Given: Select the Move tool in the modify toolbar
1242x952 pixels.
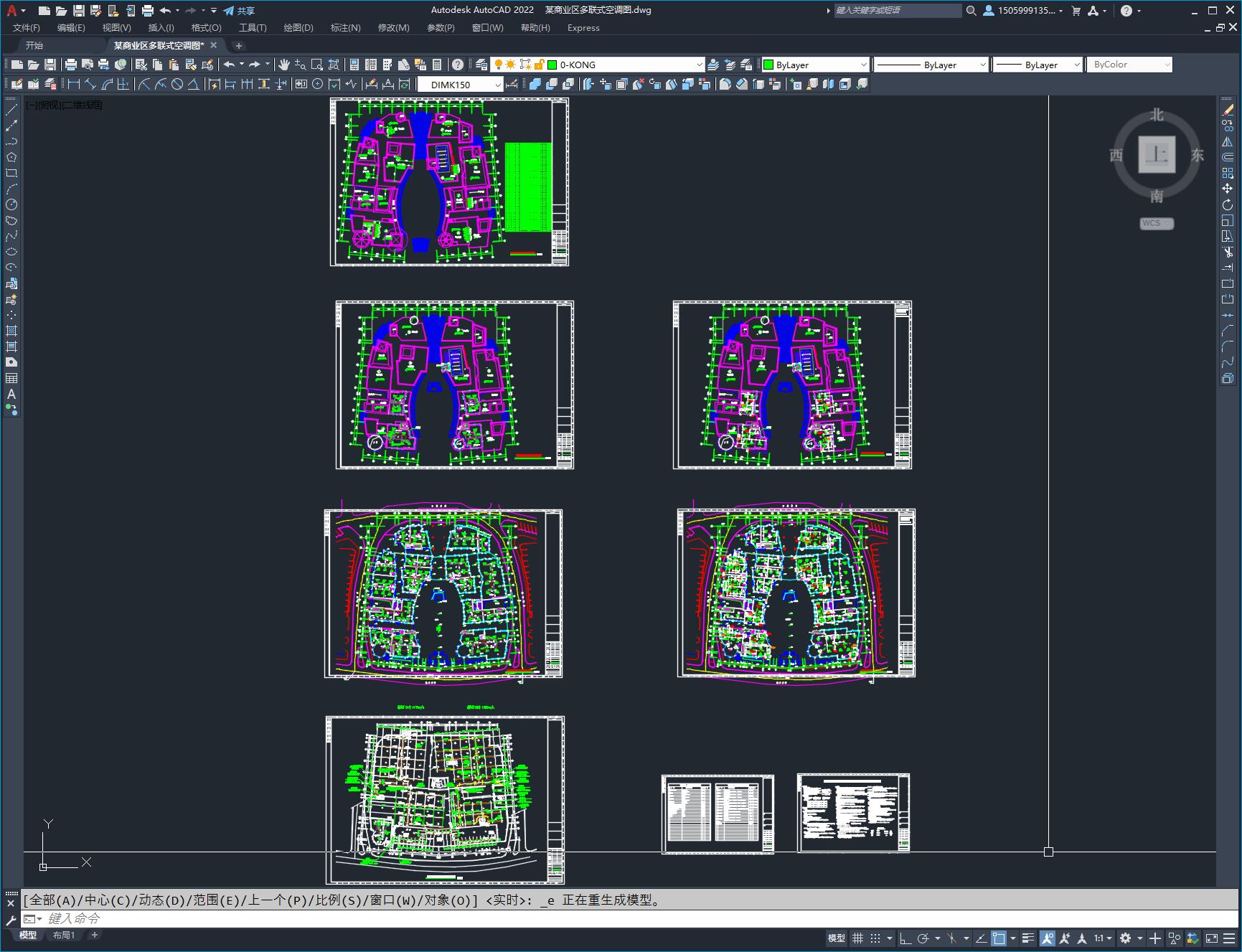Looking at the screenshot, I should click(x=1228, y=189).
